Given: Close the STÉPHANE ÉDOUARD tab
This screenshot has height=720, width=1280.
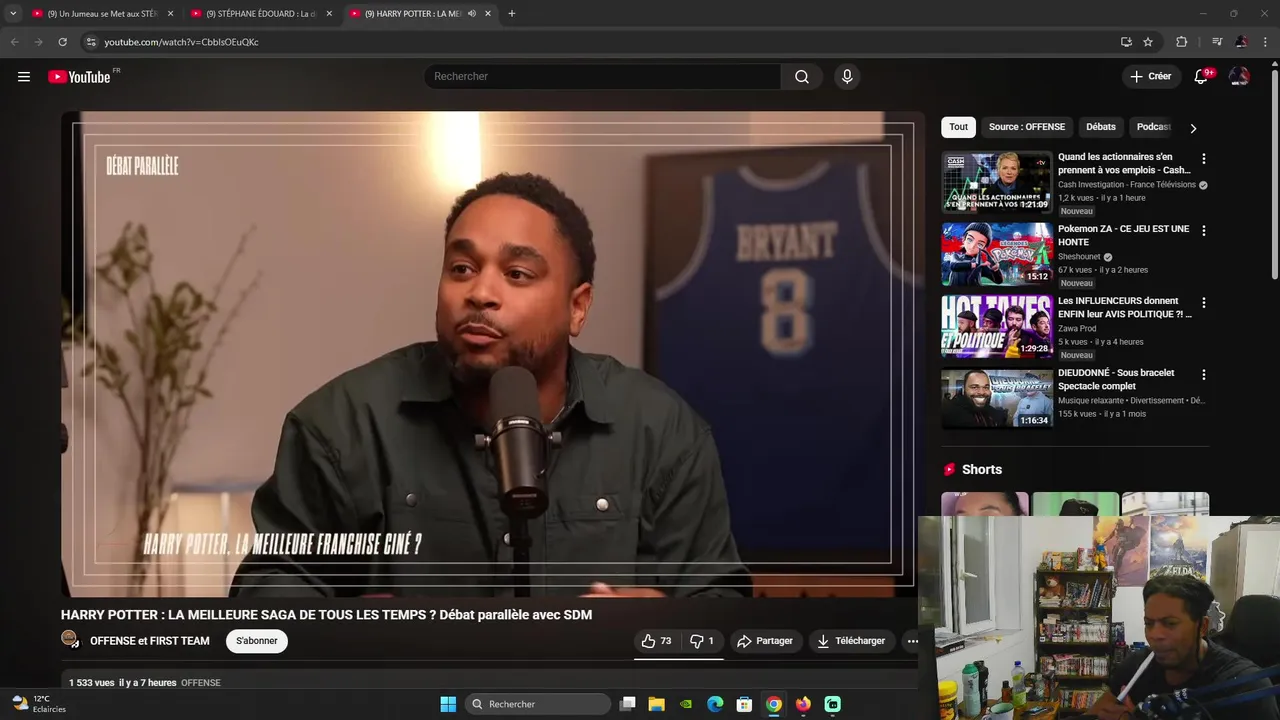Looking at the screenshot, I should point(329,14).
